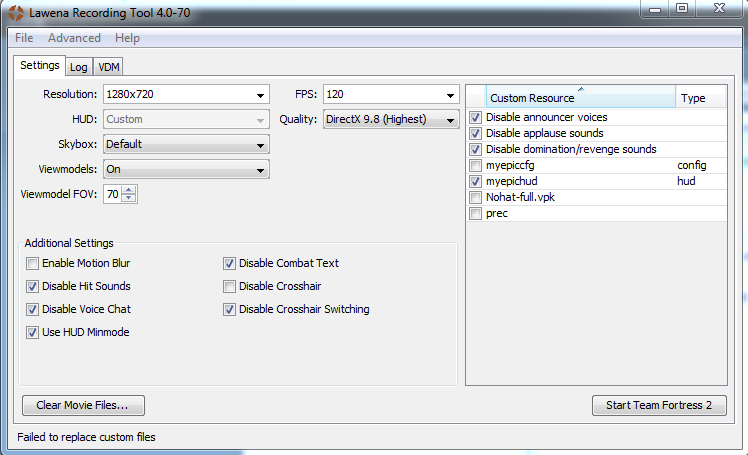The height and width of the screenshot is (455, 748).
Task: Click the 1280x720 resolution value
Action: pos(130,94)
